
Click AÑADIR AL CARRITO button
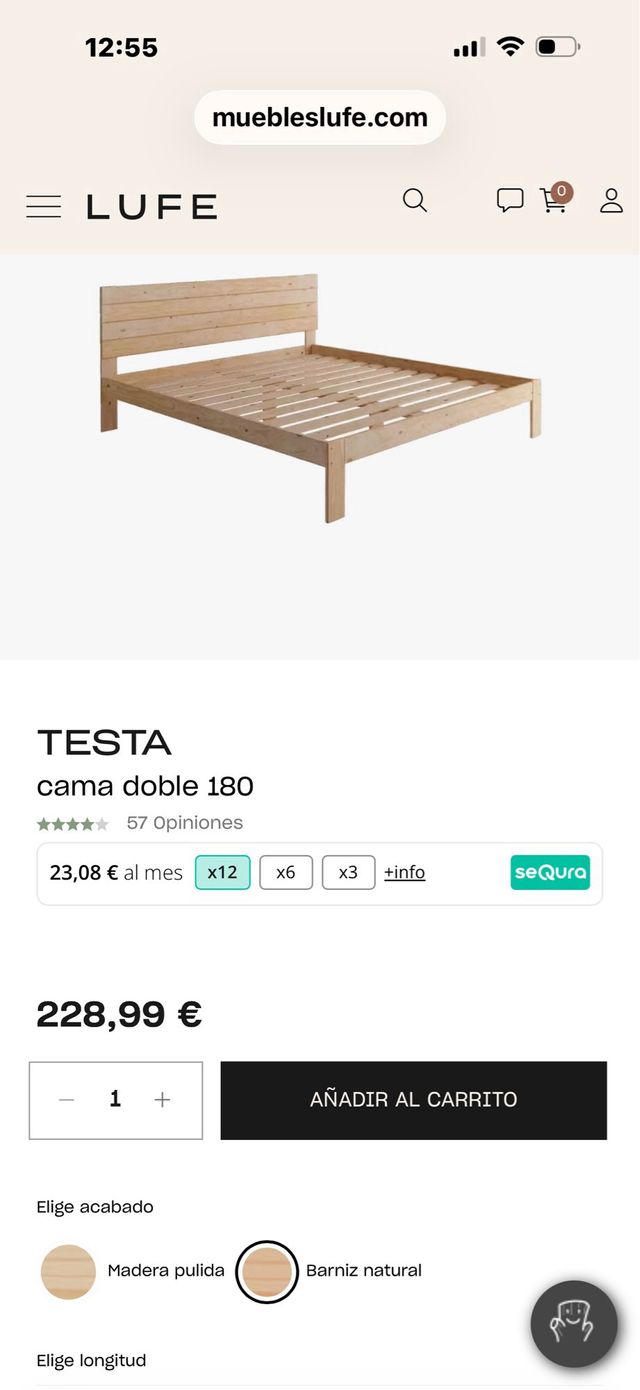point(413,1100)
